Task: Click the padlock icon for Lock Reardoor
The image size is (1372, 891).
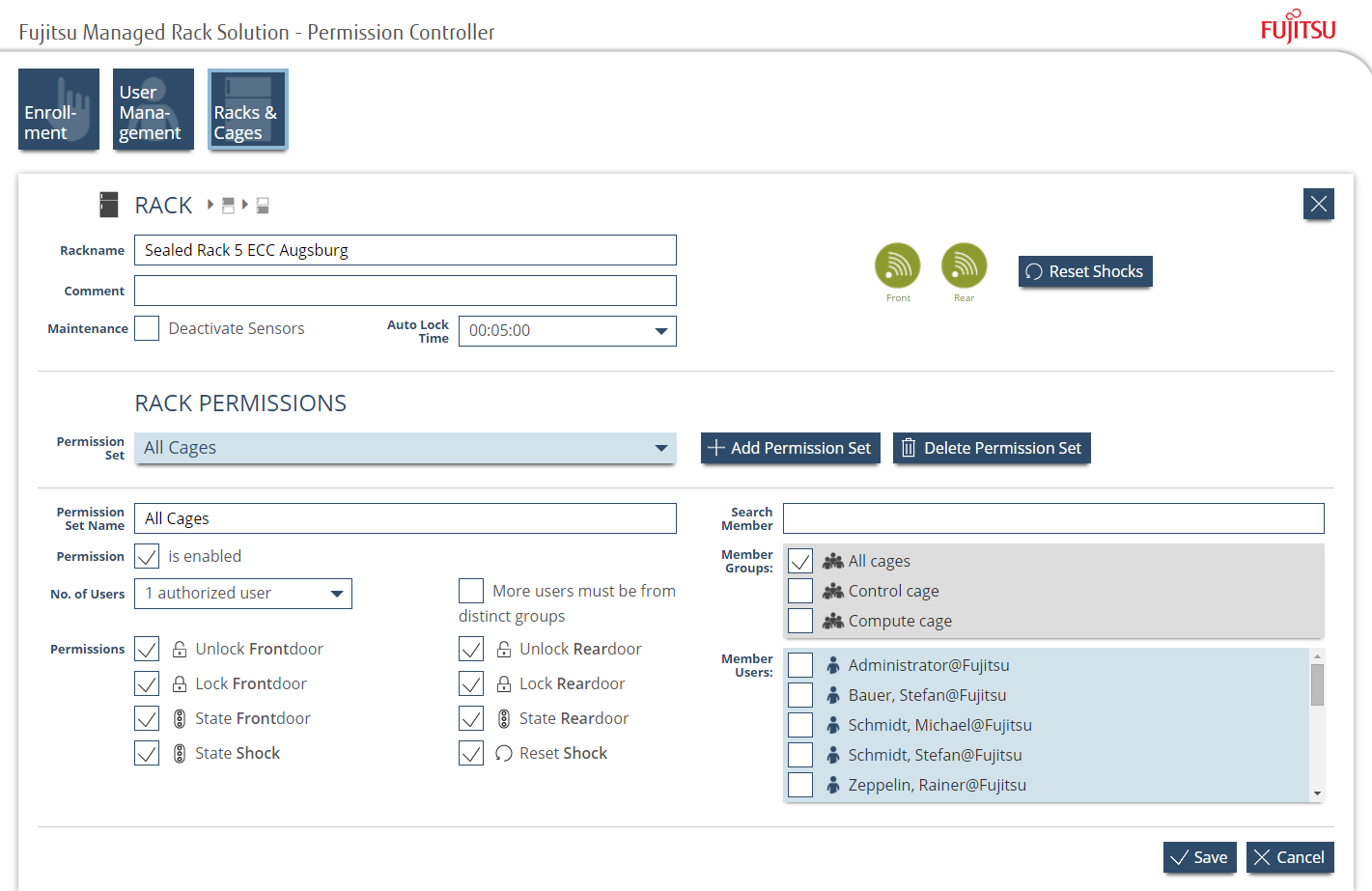Action: (x=504, y=683)
